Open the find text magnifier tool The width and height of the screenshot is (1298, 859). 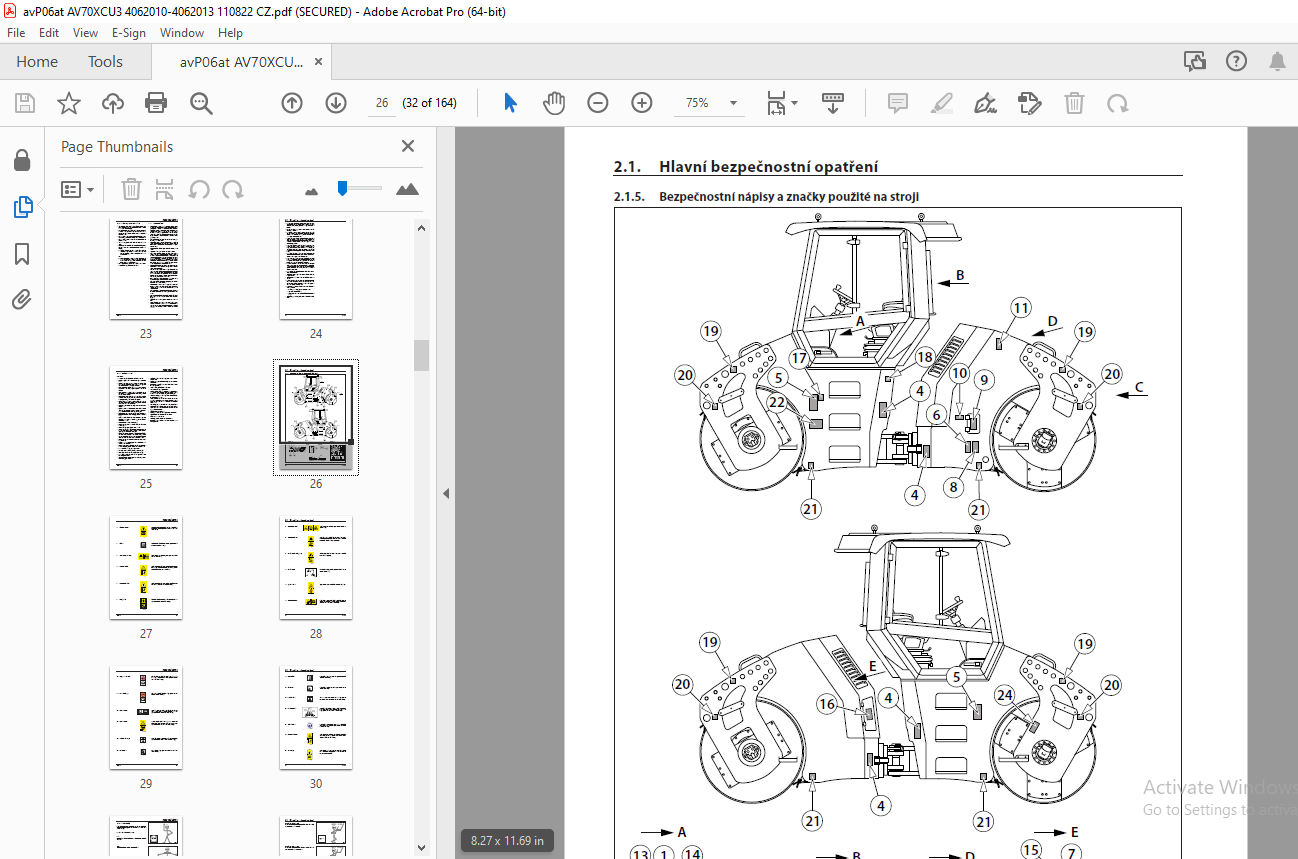tap(201, 103)
